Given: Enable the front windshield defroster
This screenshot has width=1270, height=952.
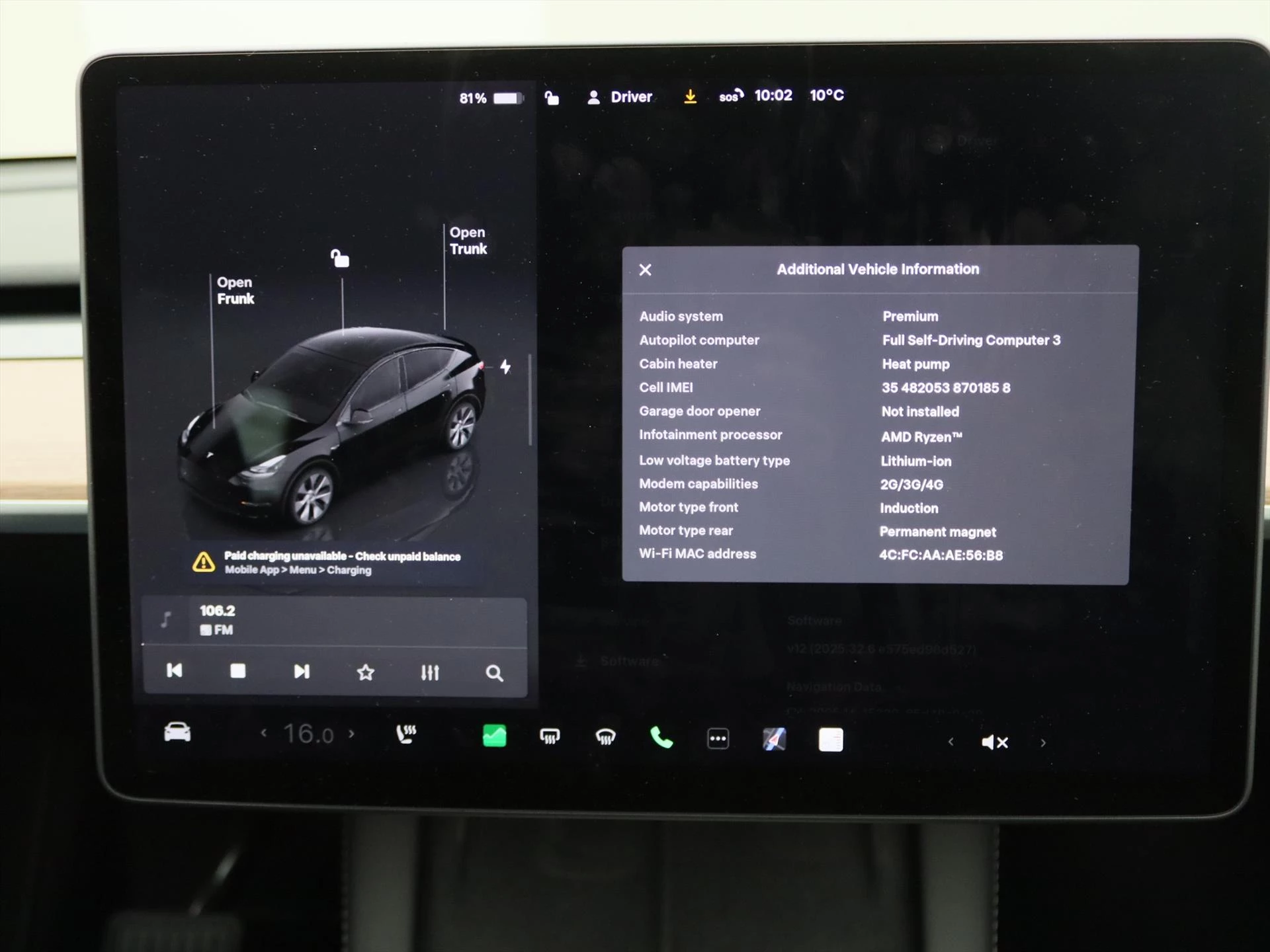Looking at the screenshot, I should 604,737.
